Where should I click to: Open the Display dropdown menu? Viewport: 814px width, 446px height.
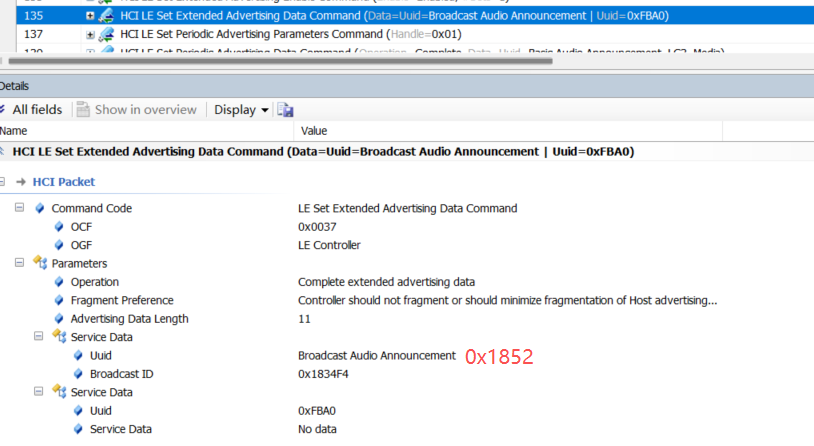(x=243, y=110)
